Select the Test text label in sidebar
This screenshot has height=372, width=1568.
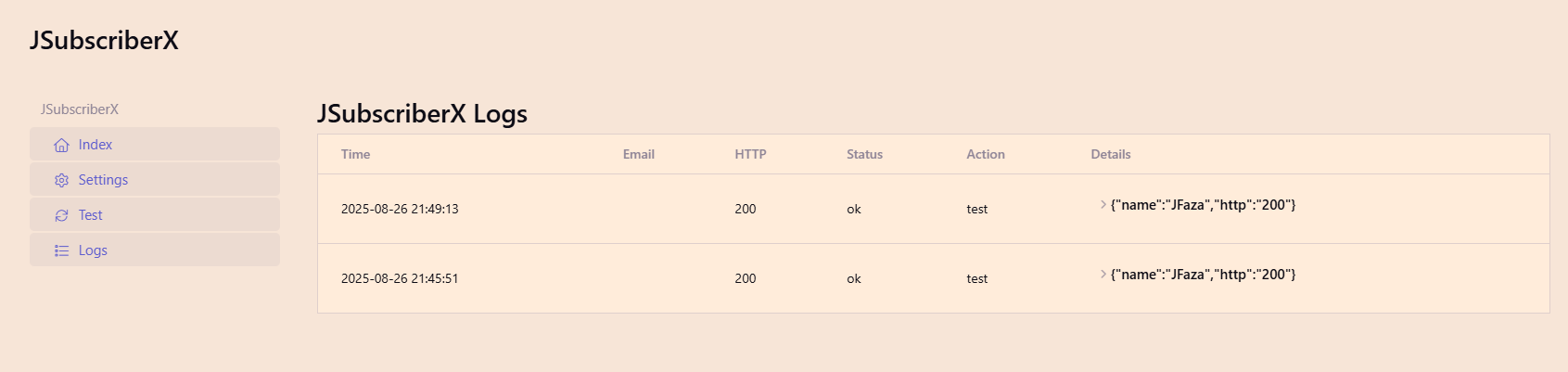tap(91, 215)
